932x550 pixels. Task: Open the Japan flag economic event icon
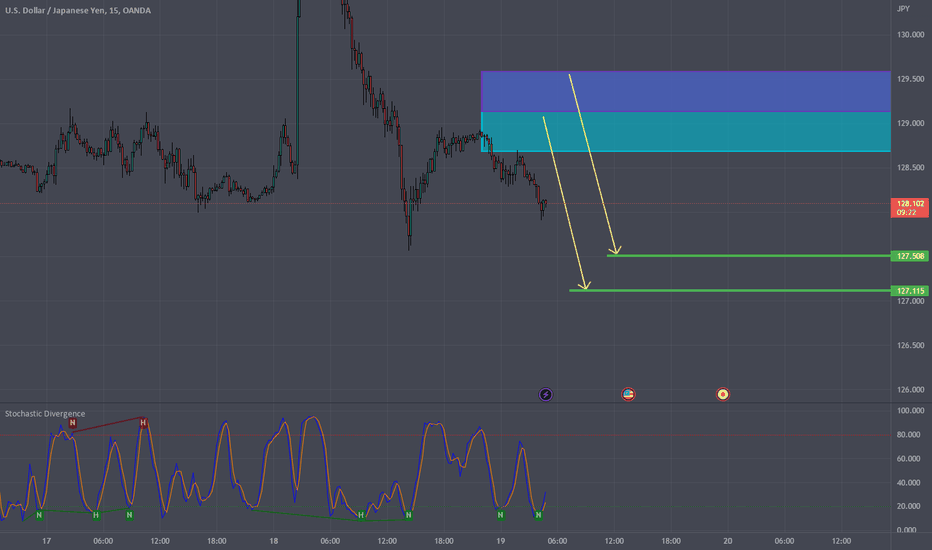coord(722,394)
